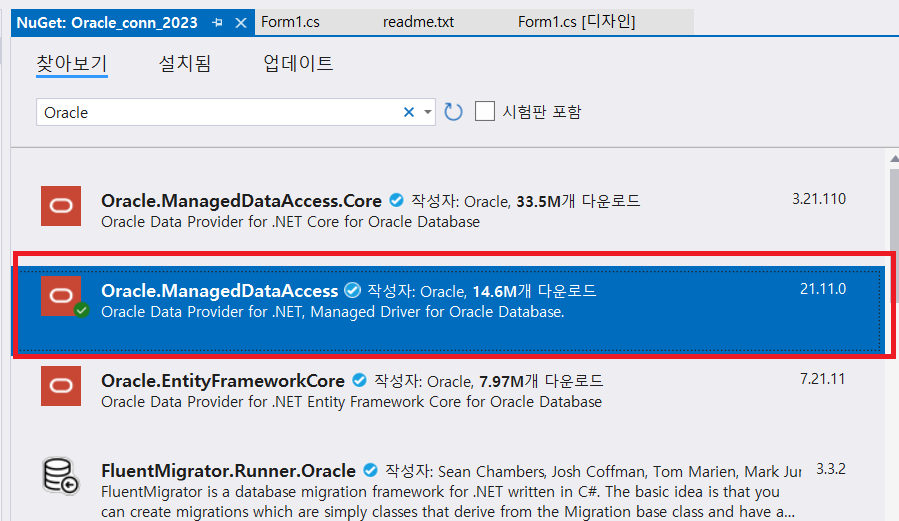
Task: Click 'Oracle Data Provider for .NET Core' description
Action: (290, 222)
